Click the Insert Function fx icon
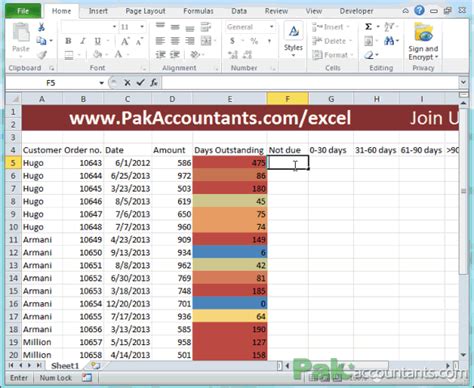Viewport: 474px width, 388px height. tap(154, 83)
